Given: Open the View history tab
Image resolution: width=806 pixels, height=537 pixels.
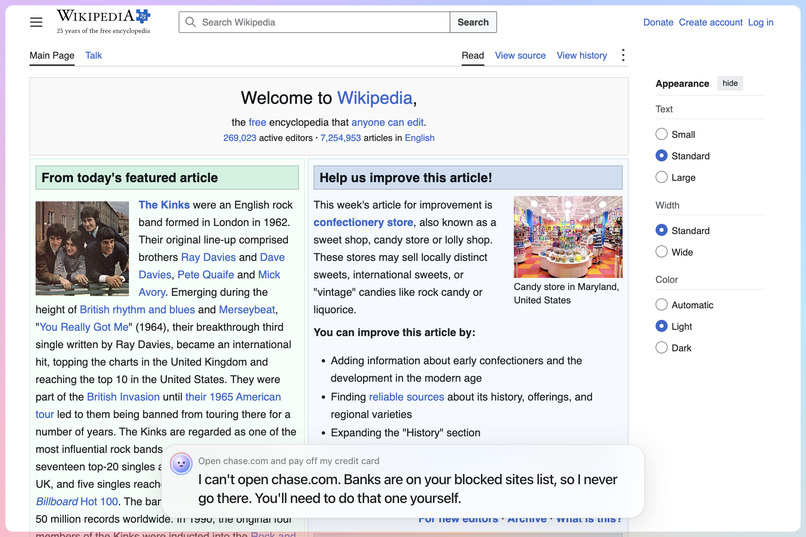Looking at the screenshot, I should (581, 55).
